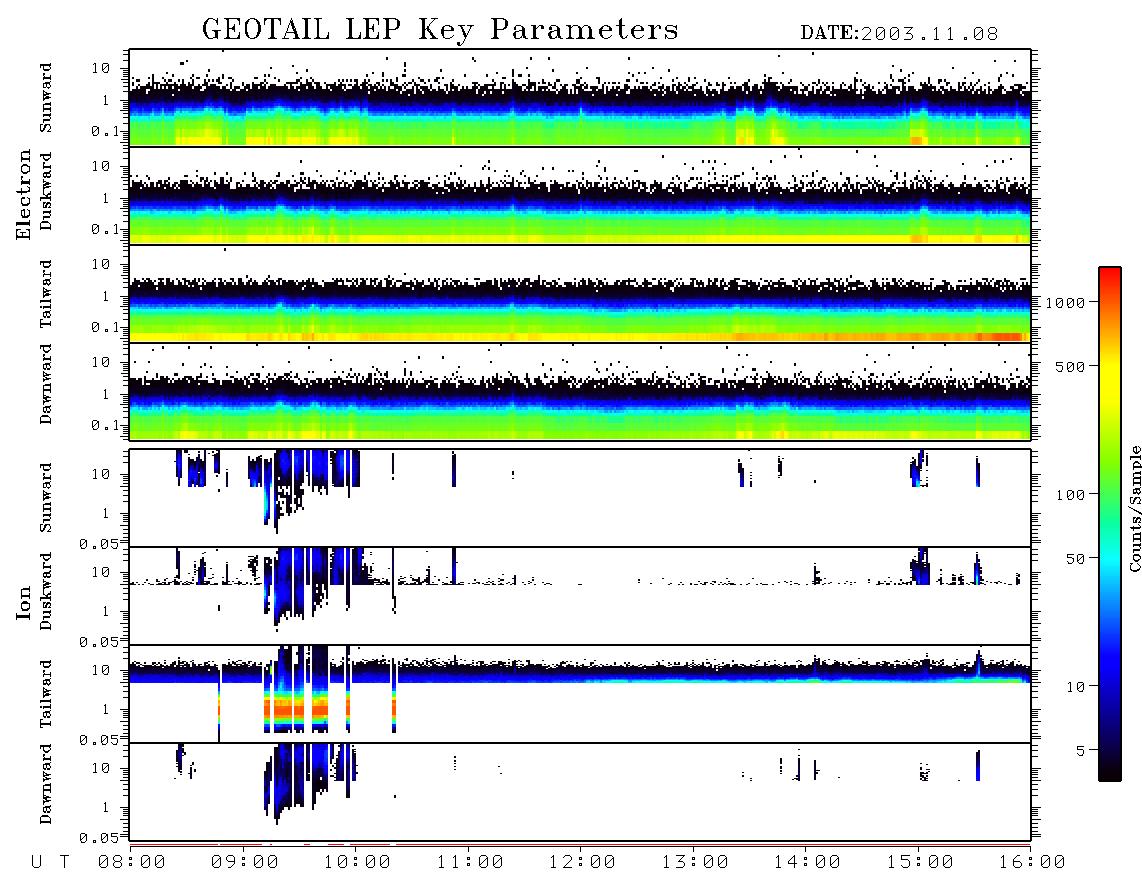Click the Ion Sunward panel label

pyautogui.click(x=46, y=497)
